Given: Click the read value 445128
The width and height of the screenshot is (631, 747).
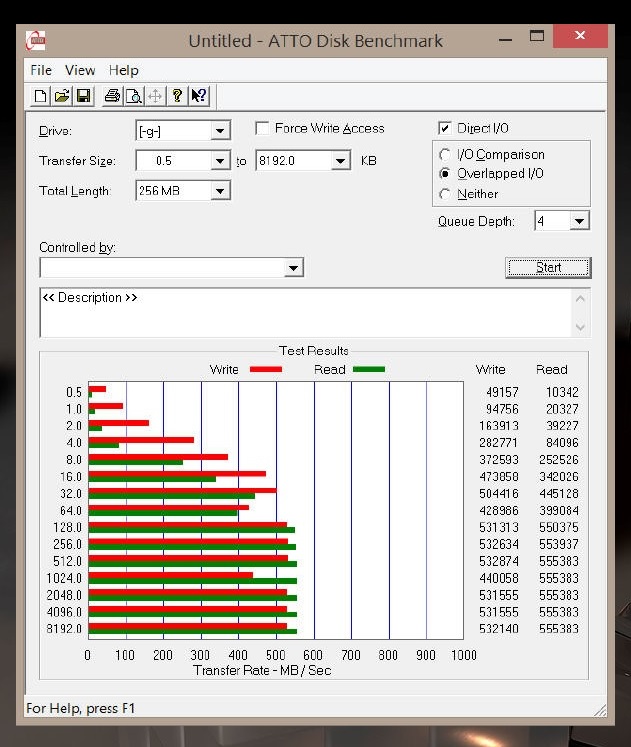Looking at the screenshot, I should [x=559, y=494].
